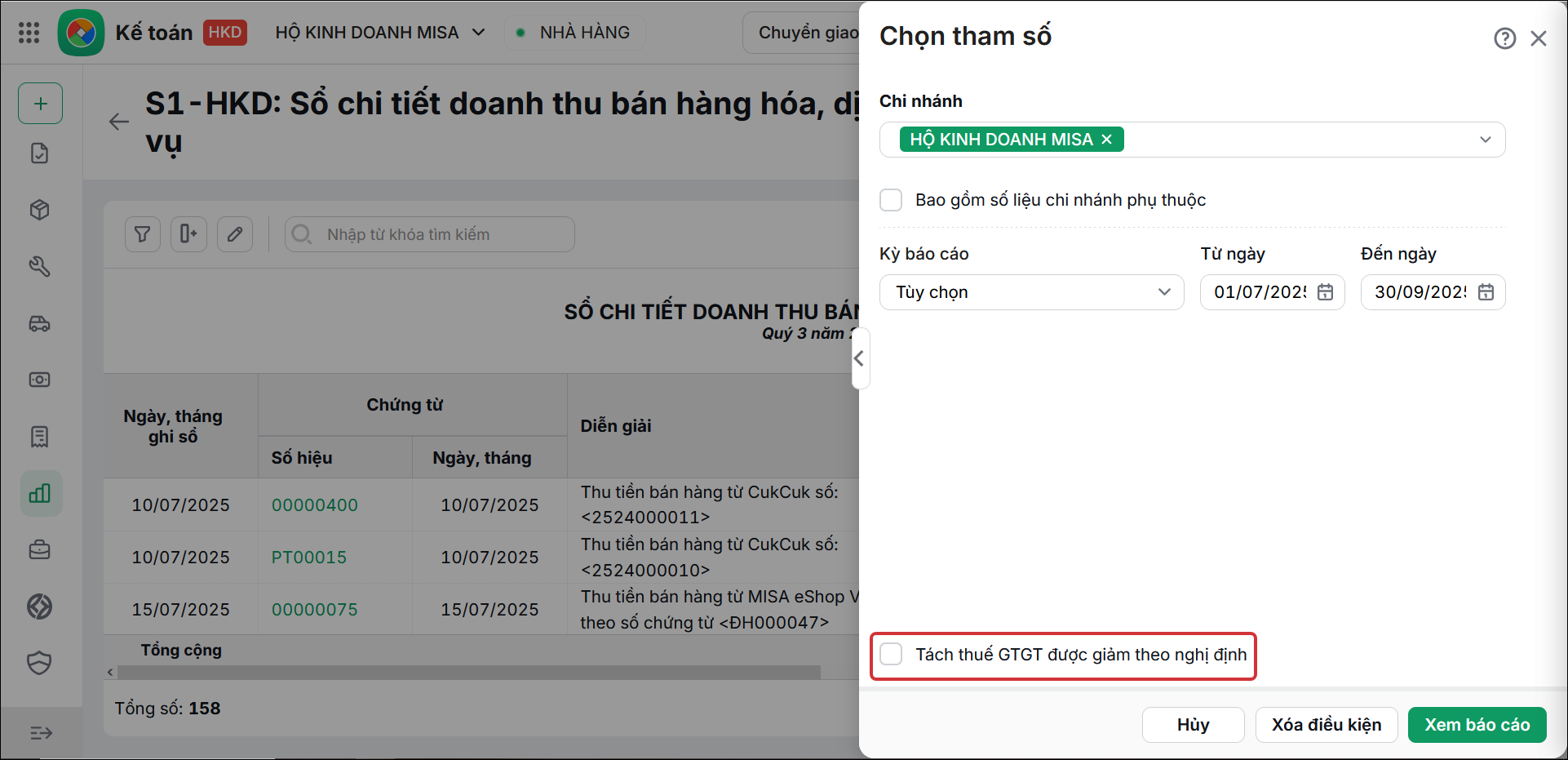Open the truck icon in sidebar
The image size is (1568, 760).
coord(40,323)
